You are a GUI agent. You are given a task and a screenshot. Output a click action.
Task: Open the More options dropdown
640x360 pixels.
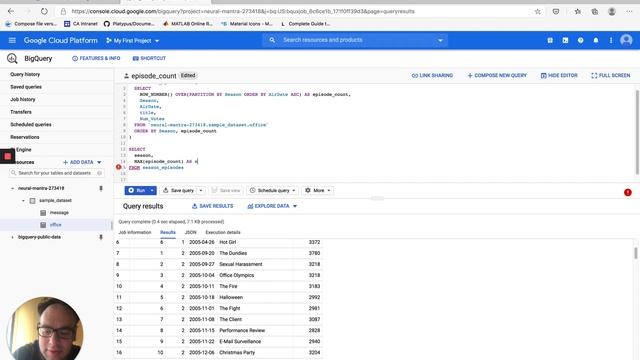click(x=318, y=191)
